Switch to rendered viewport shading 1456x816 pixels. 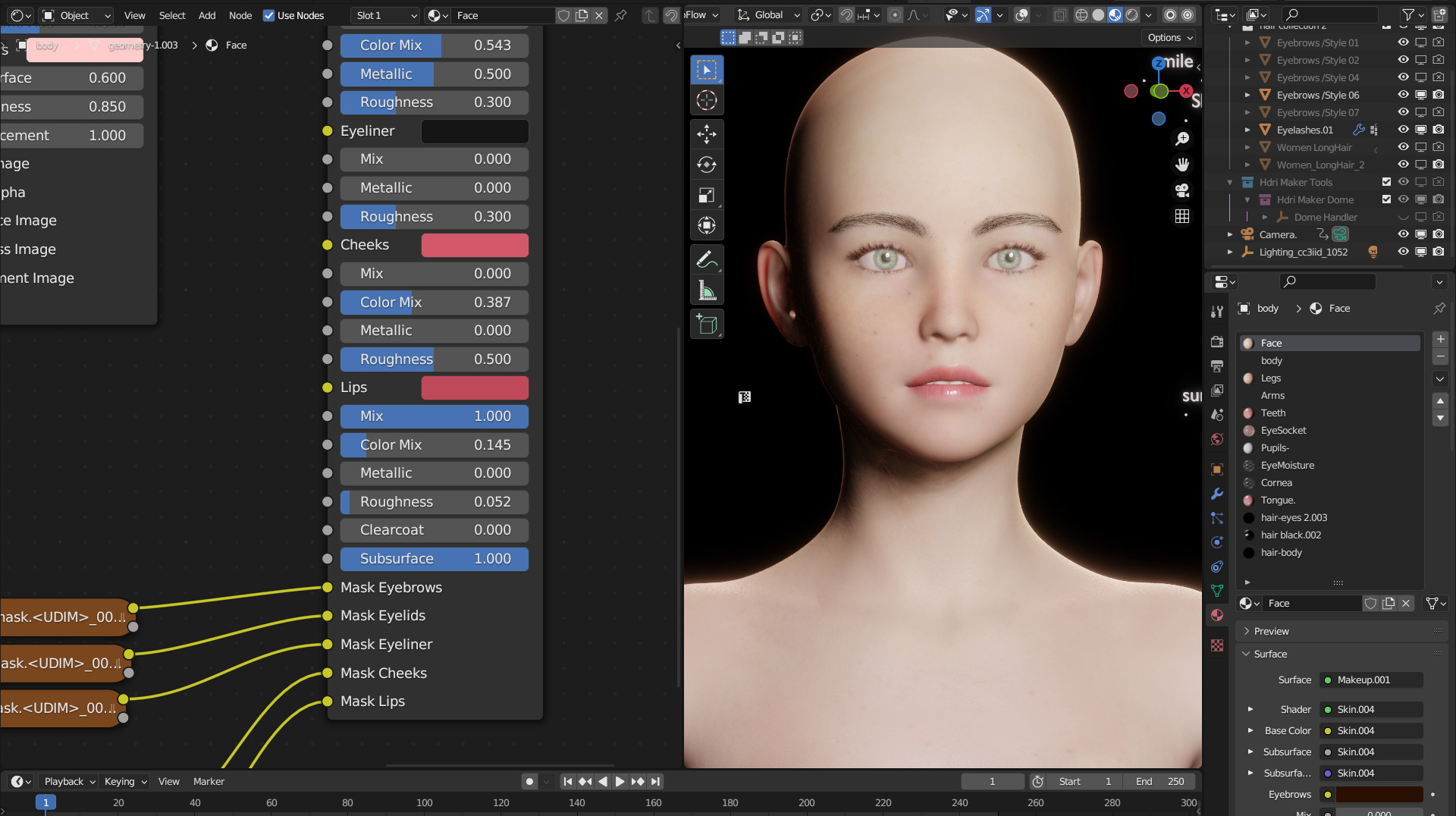click(1131, 15)
